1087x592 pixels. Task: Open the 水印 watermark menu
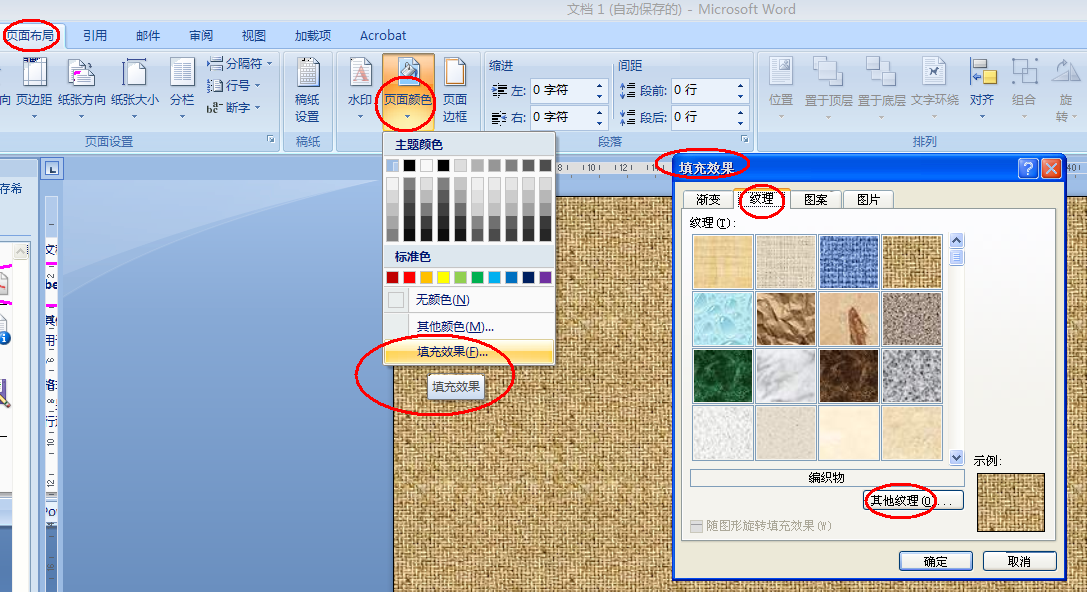[360, 90]
